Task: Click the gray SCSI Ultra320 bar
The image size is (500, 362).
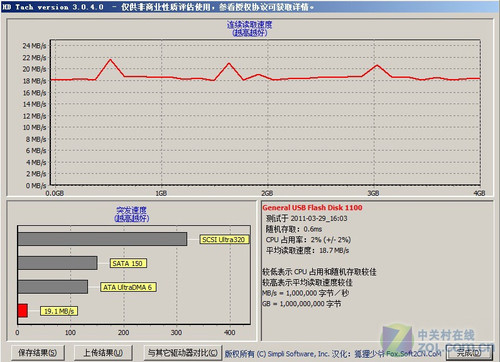Action: pos(102,239)
